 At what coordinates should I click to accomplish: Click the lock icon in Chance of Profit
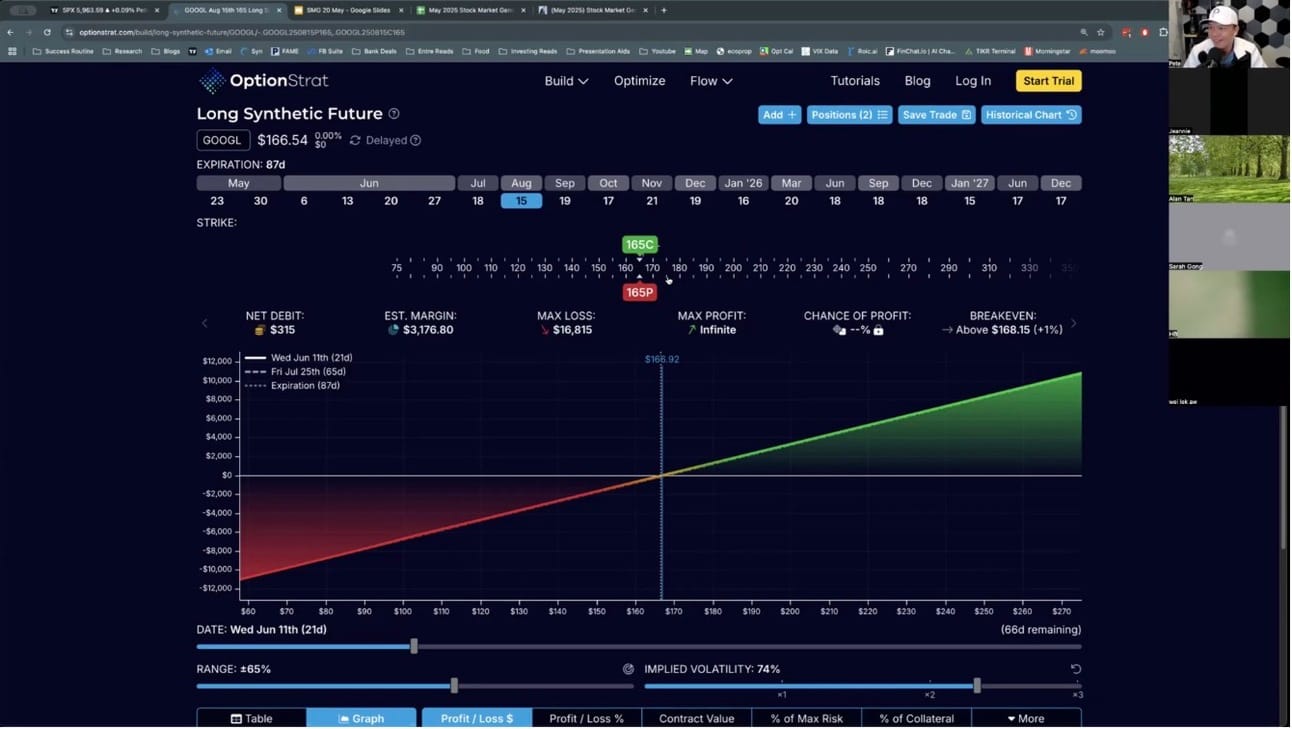[x=878, y=330]
